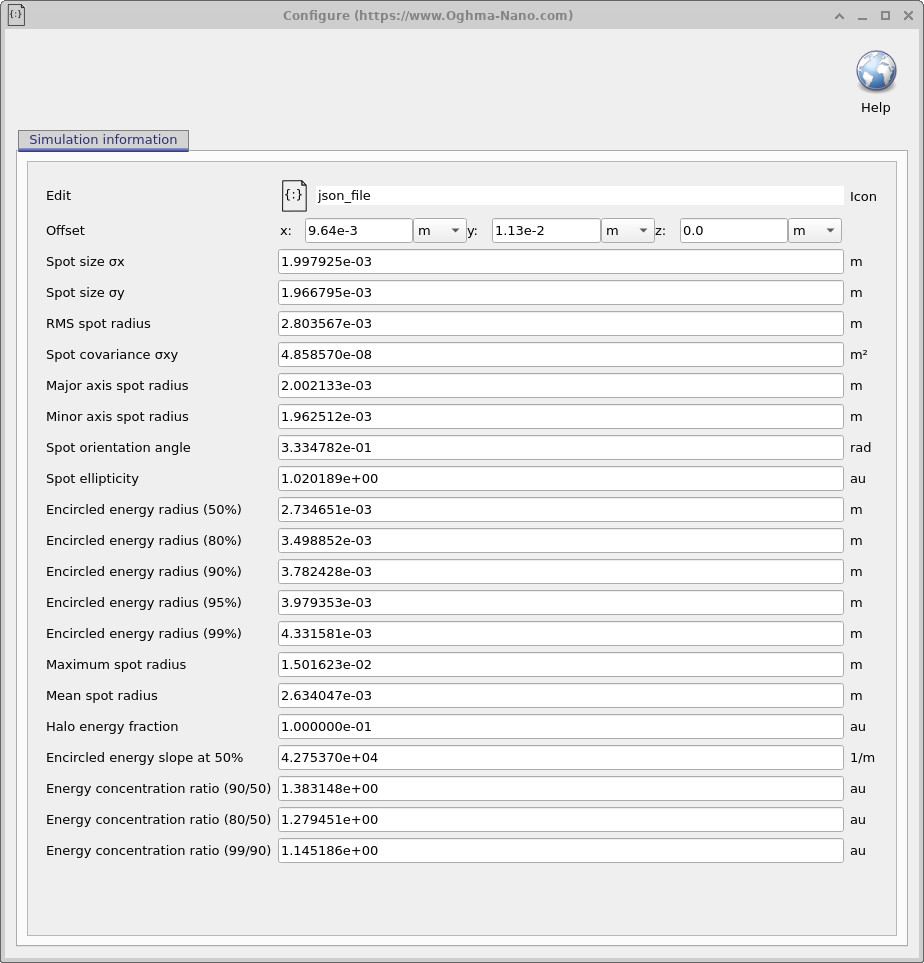Image resolution: width=924 pixels, height=963 pixels.
Task: Click the RMS spot radius field
Action: pyautogui.click(x=560, y=323)
